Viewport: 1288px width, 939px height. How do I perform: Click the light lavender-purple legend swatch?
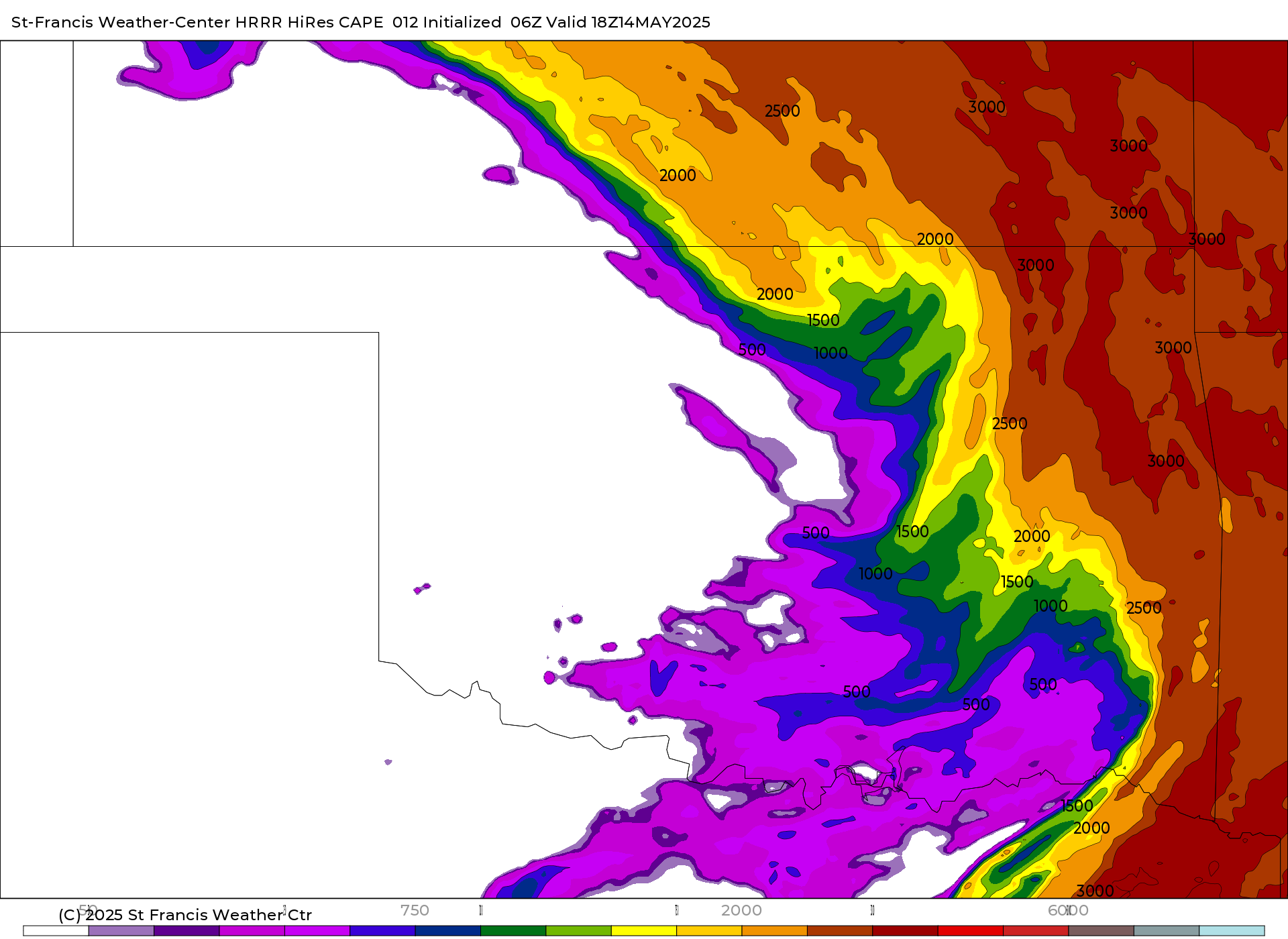[x=121, y=931]
